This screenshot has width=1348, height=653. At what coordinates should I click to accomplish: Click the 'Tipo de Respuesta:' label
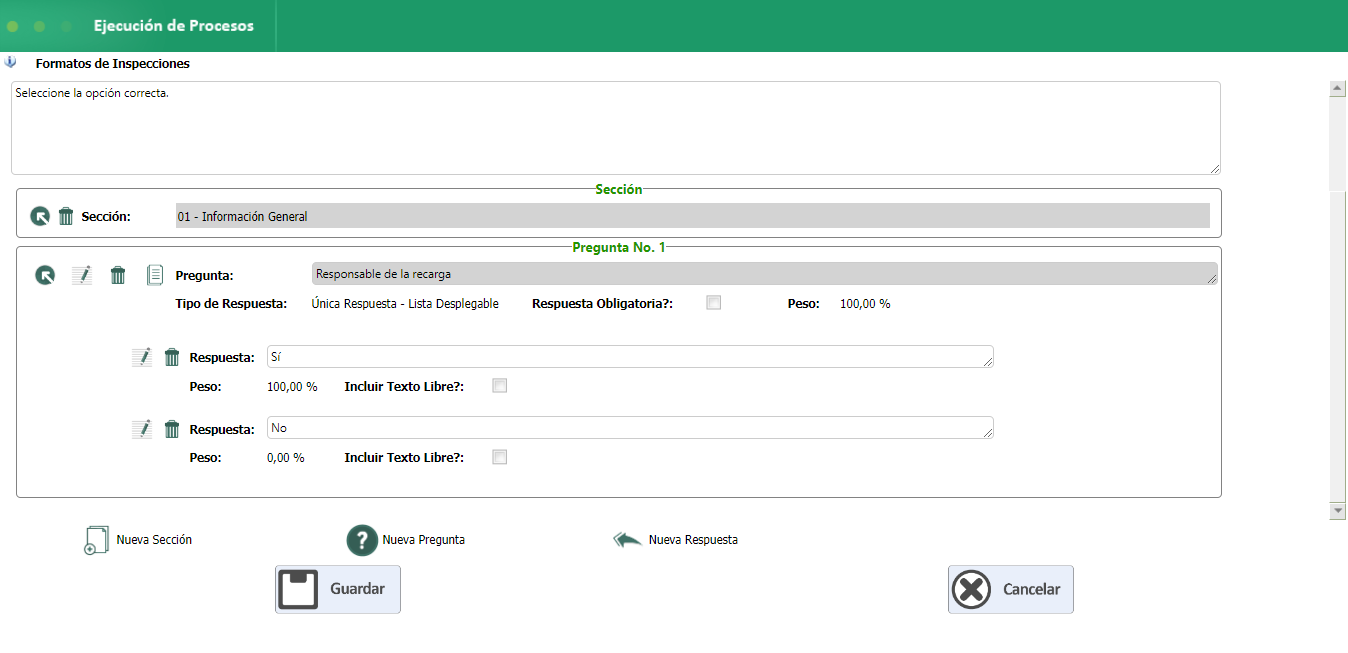[x=232, y=304]
